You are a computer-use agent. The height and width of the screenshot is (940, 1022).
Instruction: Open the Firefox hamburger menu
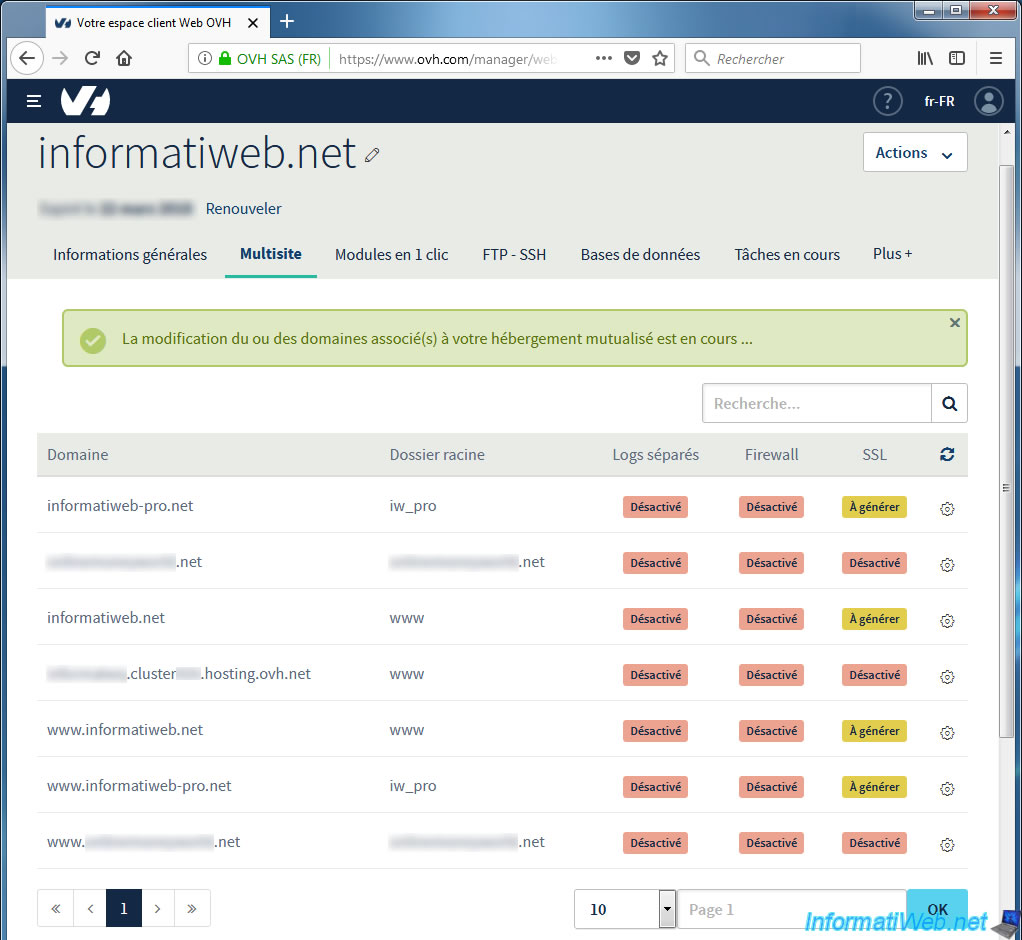[x=995, y=58]
